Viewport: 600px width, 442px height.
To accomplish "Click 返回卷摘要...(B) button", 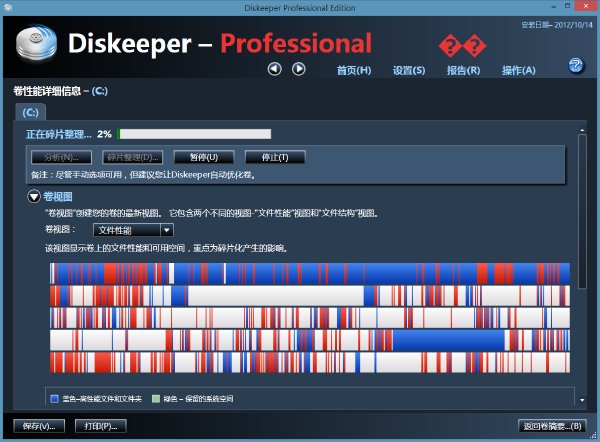I will click(x=552, y=426).
